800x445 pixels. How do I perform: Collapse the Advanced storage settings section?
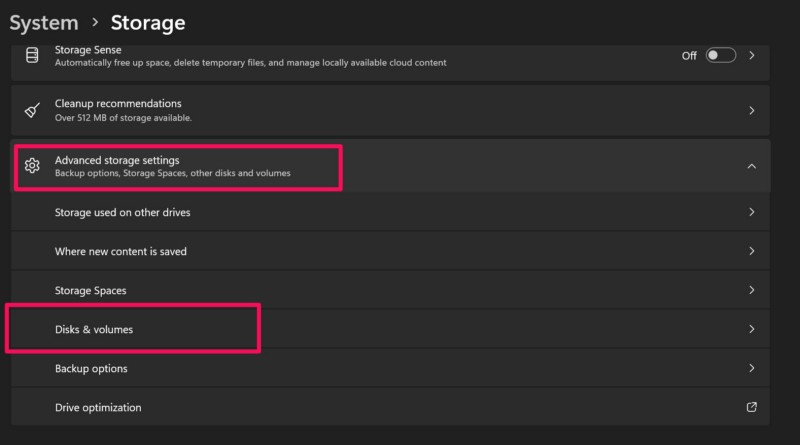pos(752,166)
